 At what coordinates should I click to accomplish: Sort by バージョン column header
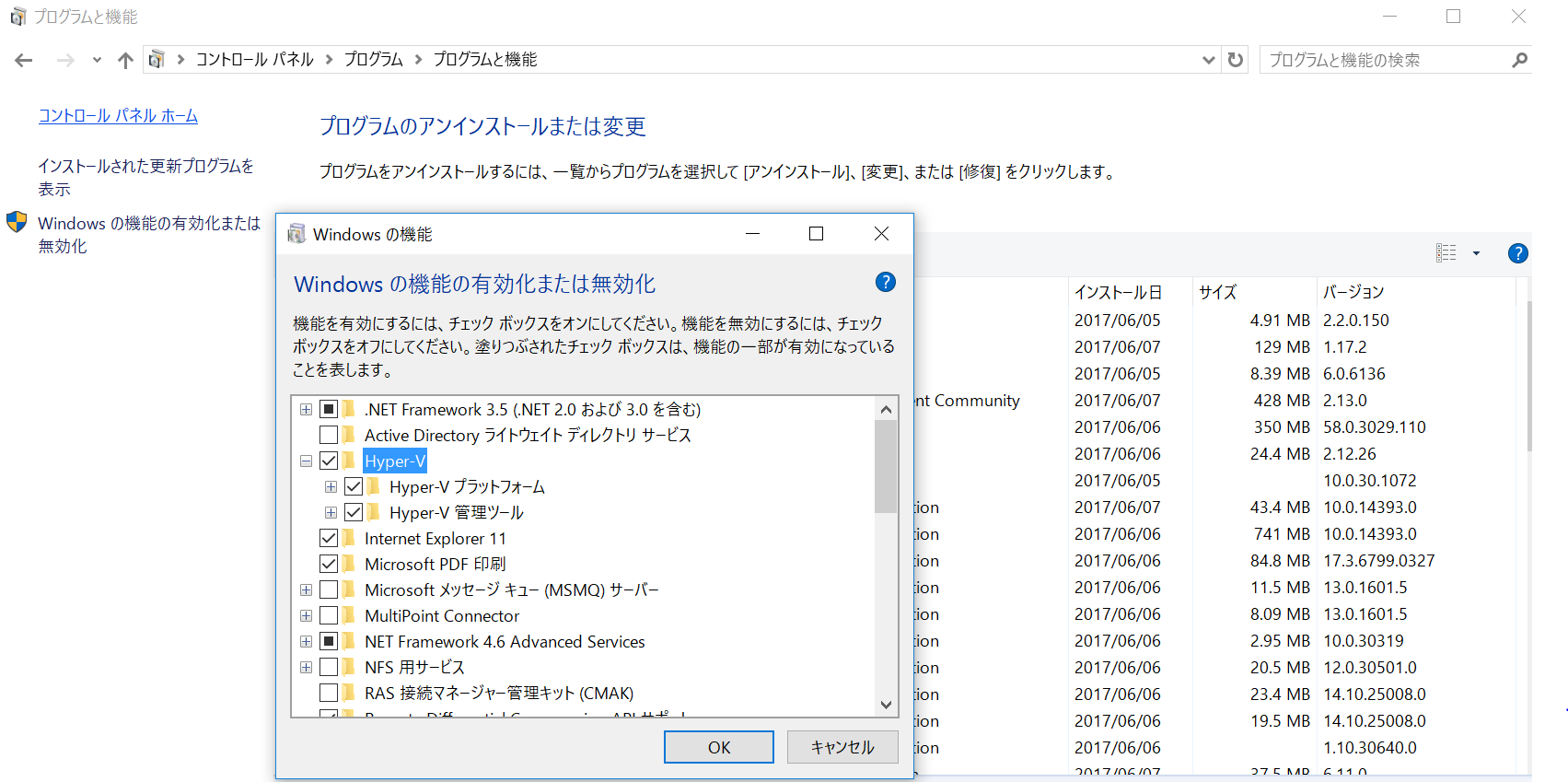click(x=1415, y=292)
